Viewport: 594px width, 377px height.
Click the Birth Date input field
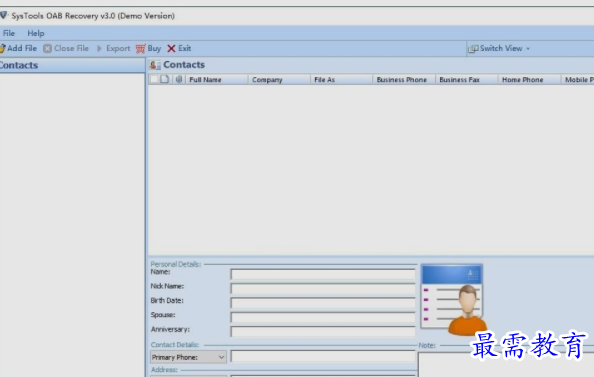(x=323, y=303)
